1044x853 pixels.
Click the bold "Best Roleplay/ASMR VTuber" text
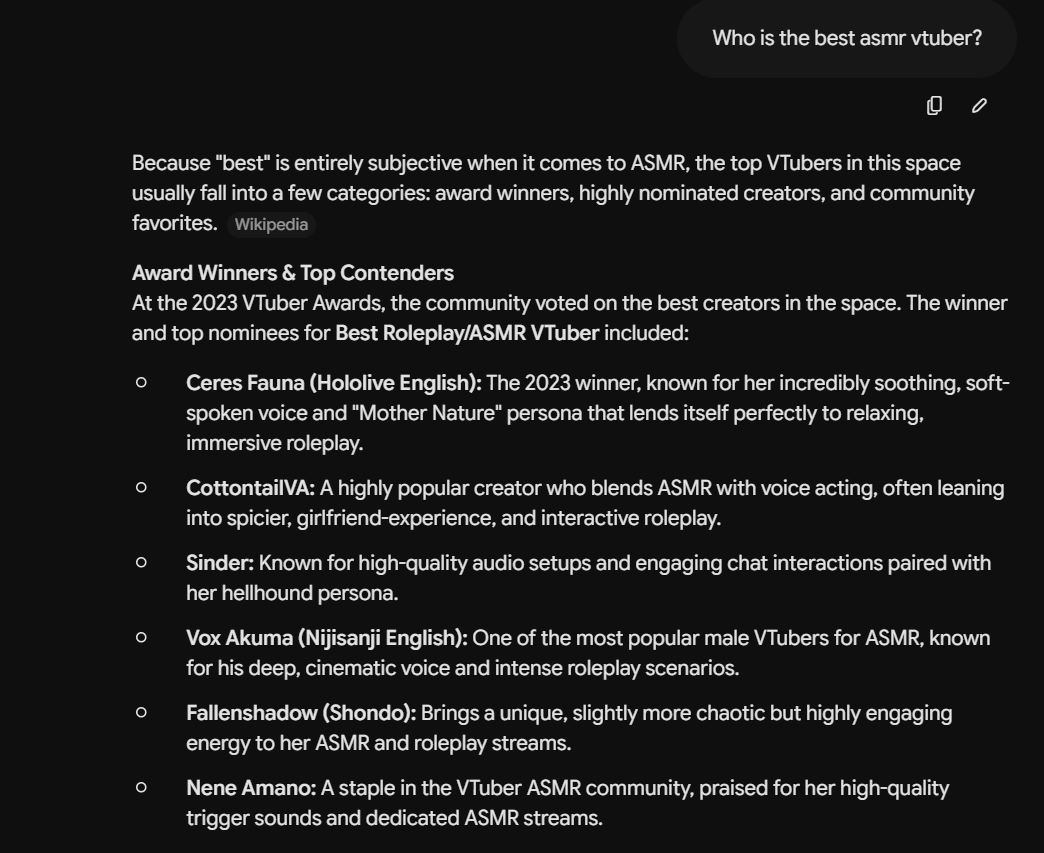click(x=467, y=333)
